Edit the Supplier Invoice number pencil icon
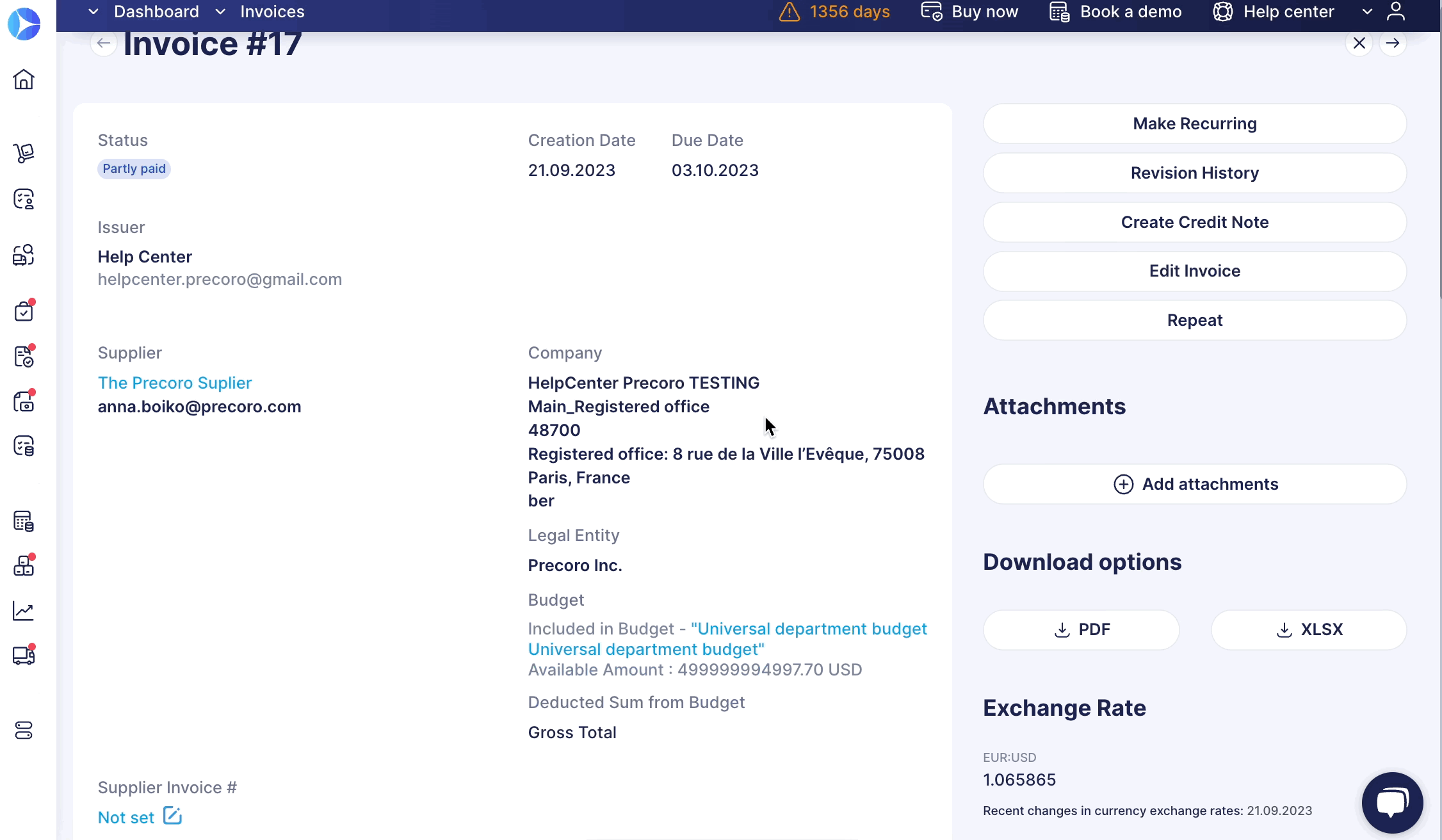 pyautogui.click(x=173, y=816)
